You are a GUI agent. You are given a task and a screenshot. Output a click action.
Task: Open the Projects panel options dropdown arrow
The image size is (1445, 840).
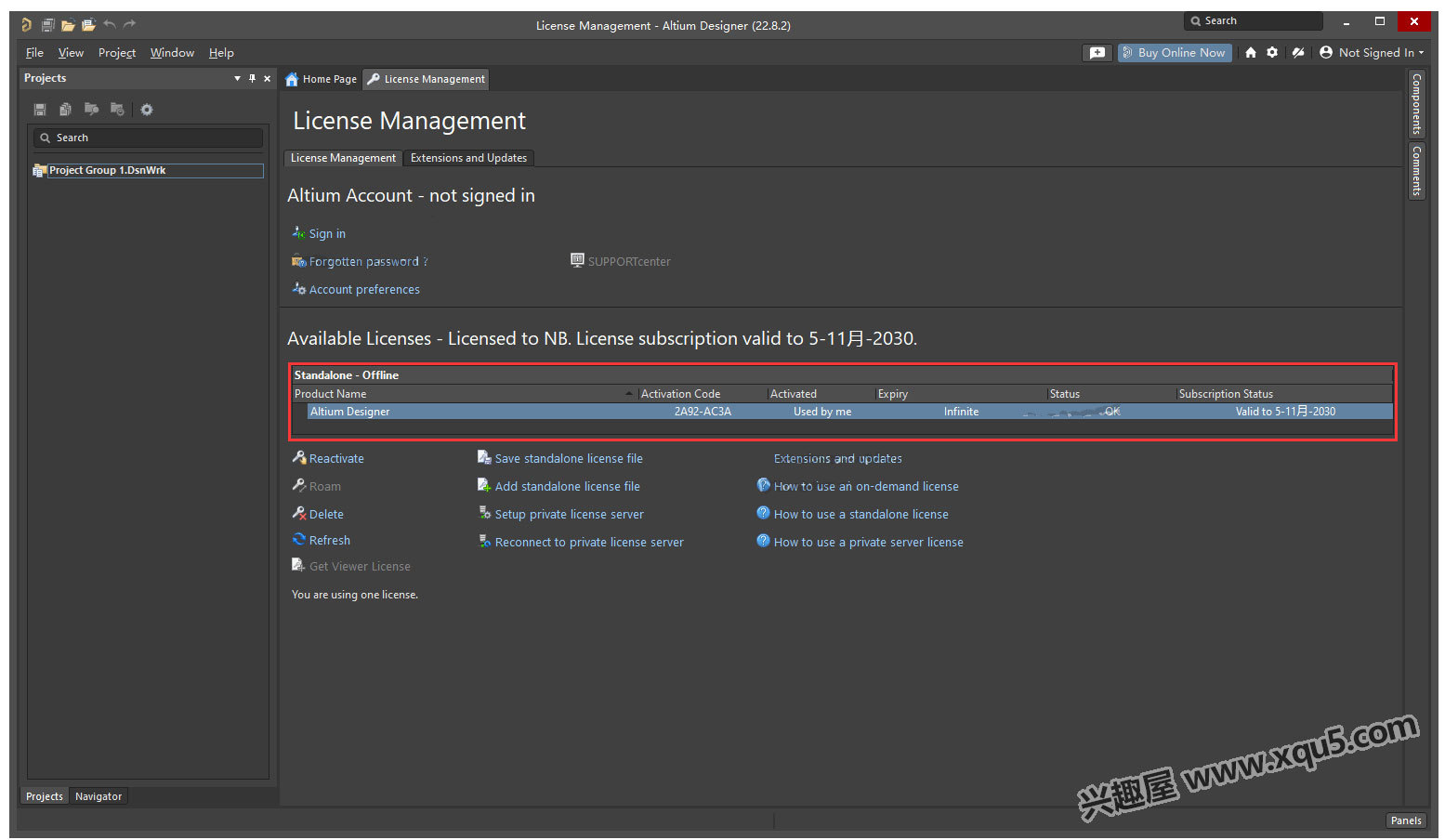[237, 78]
